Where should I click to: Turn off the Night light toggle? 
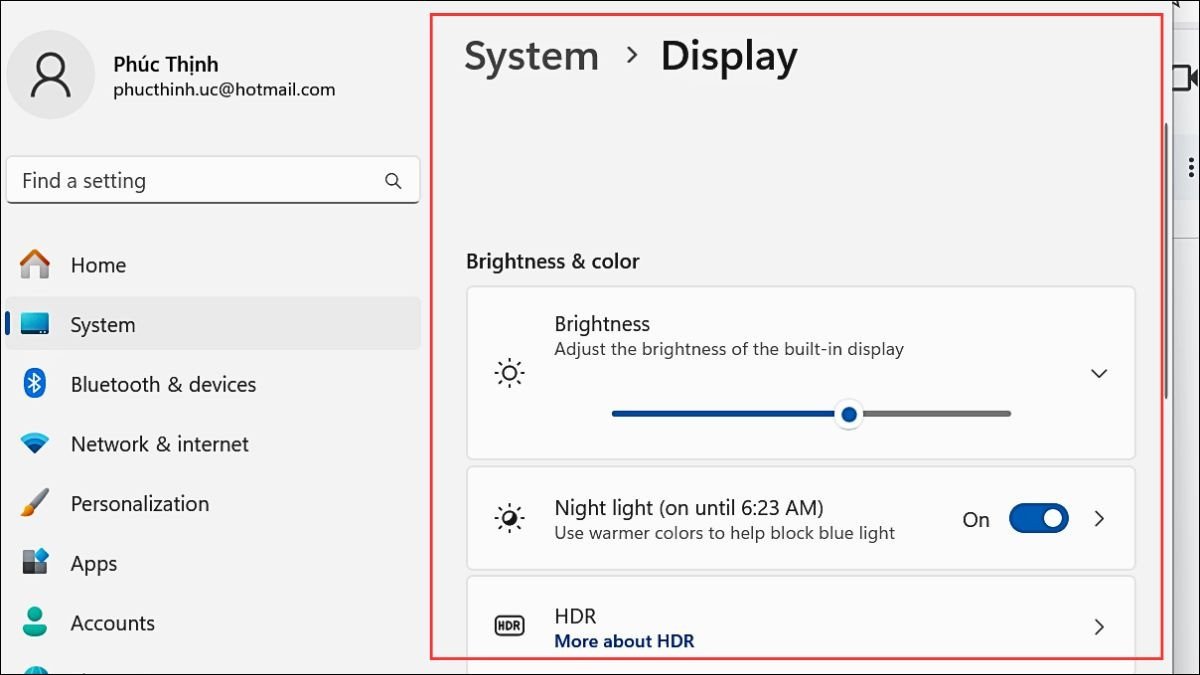(x=1038, y=519)
